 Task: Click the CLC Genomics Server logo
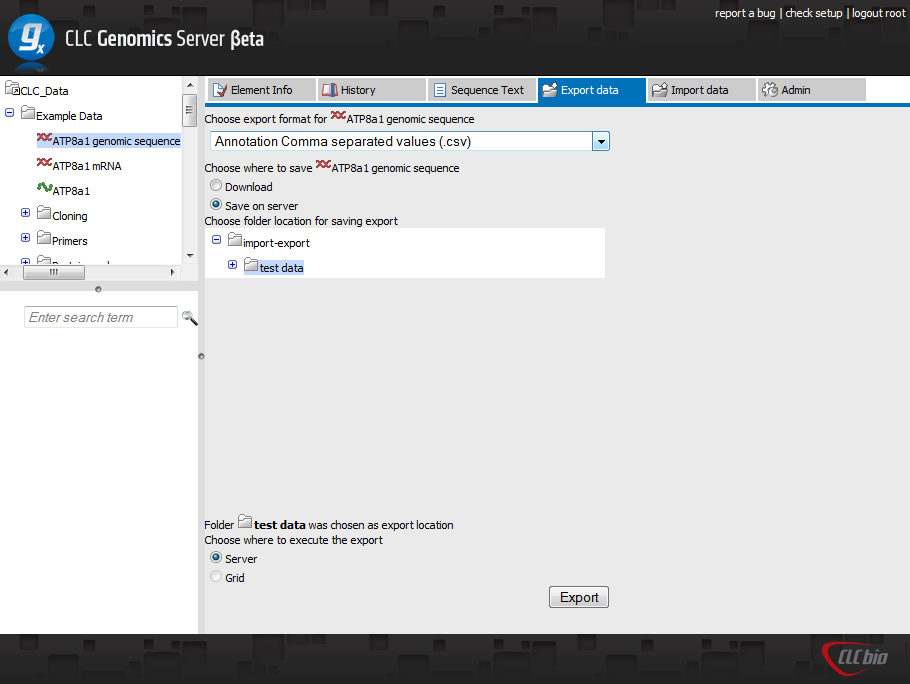coord(32,40)
